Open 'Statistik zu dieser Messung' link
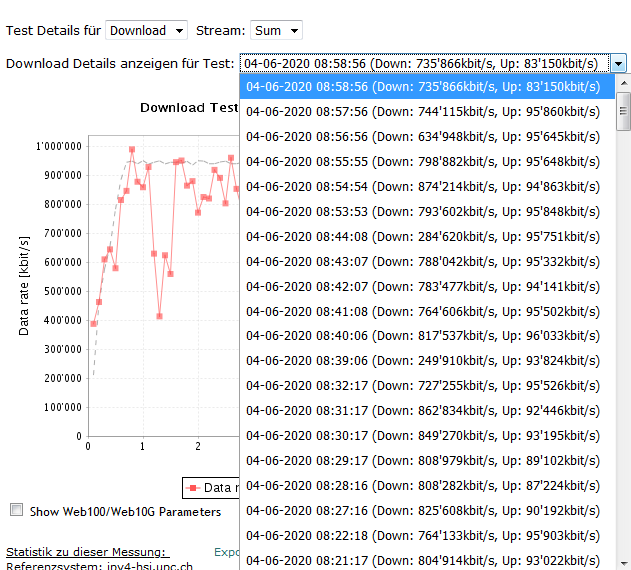The width and height of the screenshot is (631, 570). pyautogui.click(x=87, y=552)
